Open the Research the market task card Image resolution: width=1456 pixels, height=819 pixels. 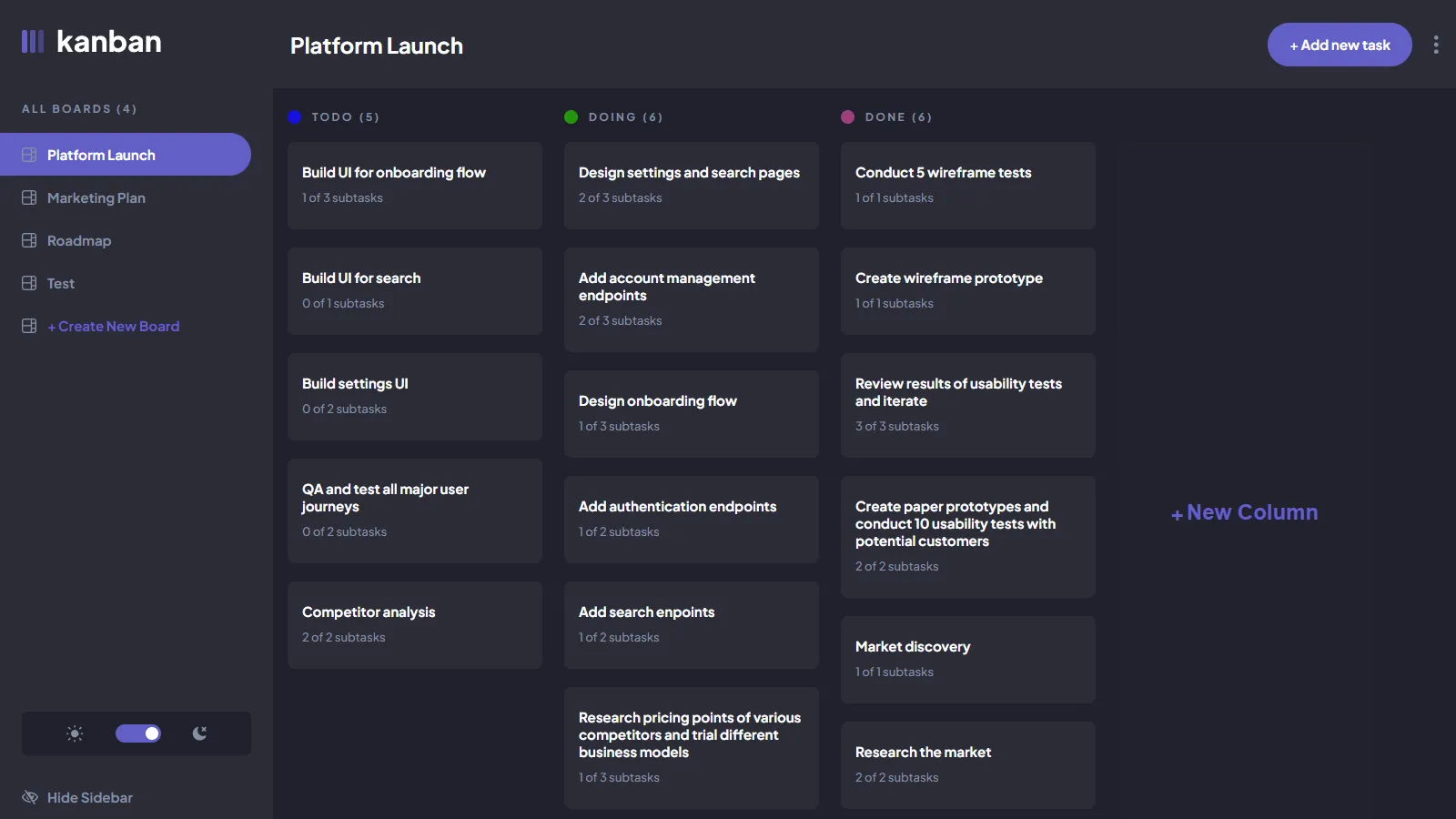pyautogui.click(x=967, y=763)
